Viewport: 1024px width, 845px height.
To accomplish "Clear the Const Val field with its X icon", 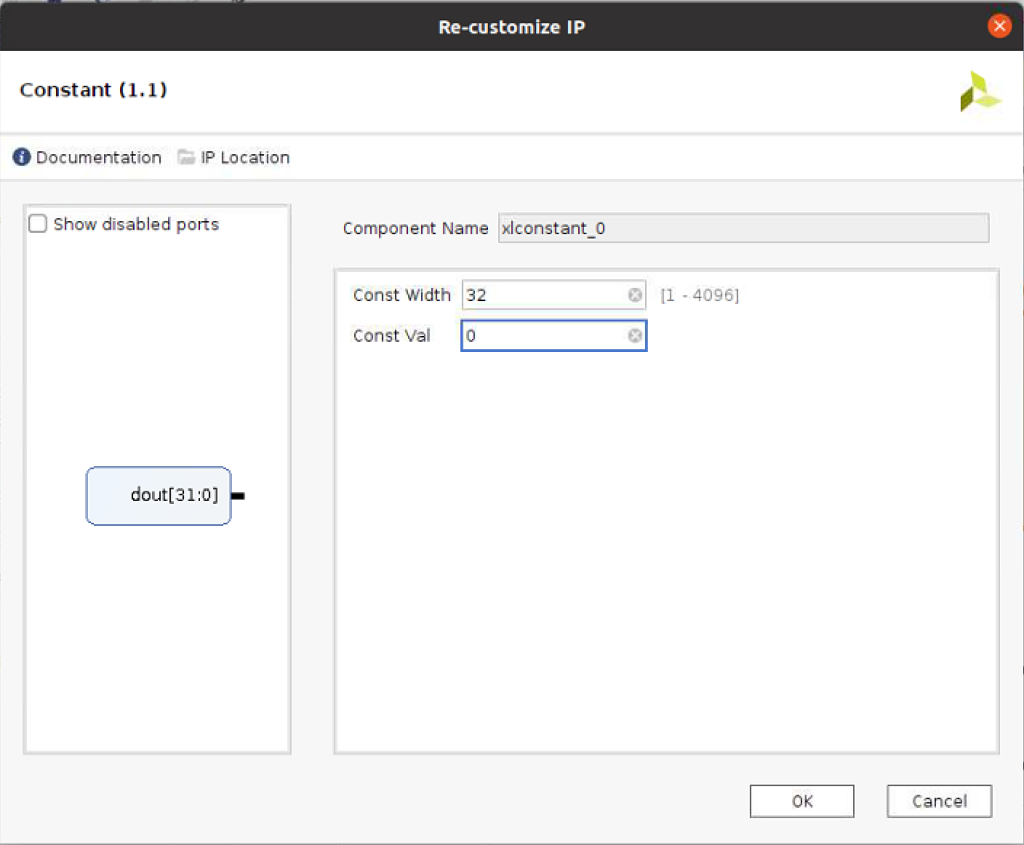I will (x=635, y=336).
